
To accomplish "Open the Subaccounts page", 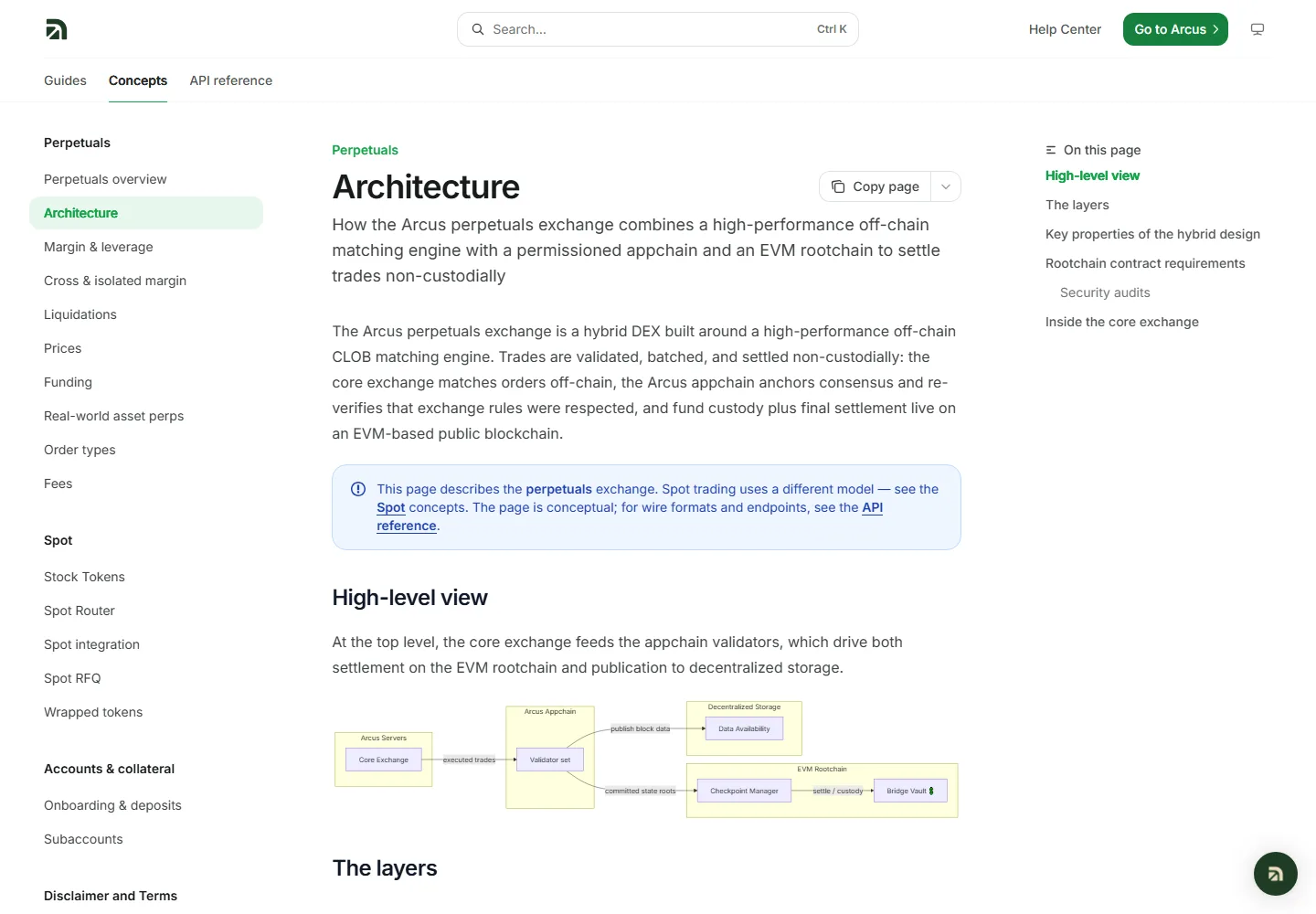I will 146,839.
